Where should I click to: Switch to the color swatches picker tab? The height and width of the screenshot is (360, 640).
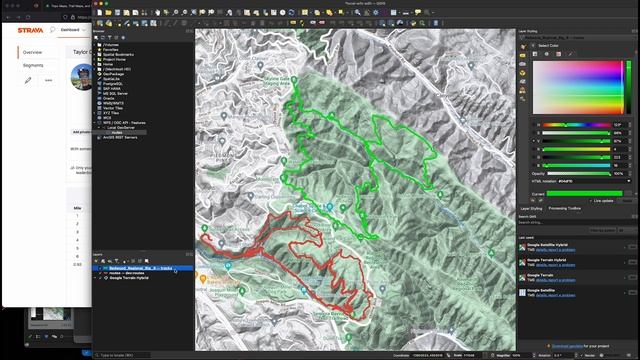(x=558, y=54)
